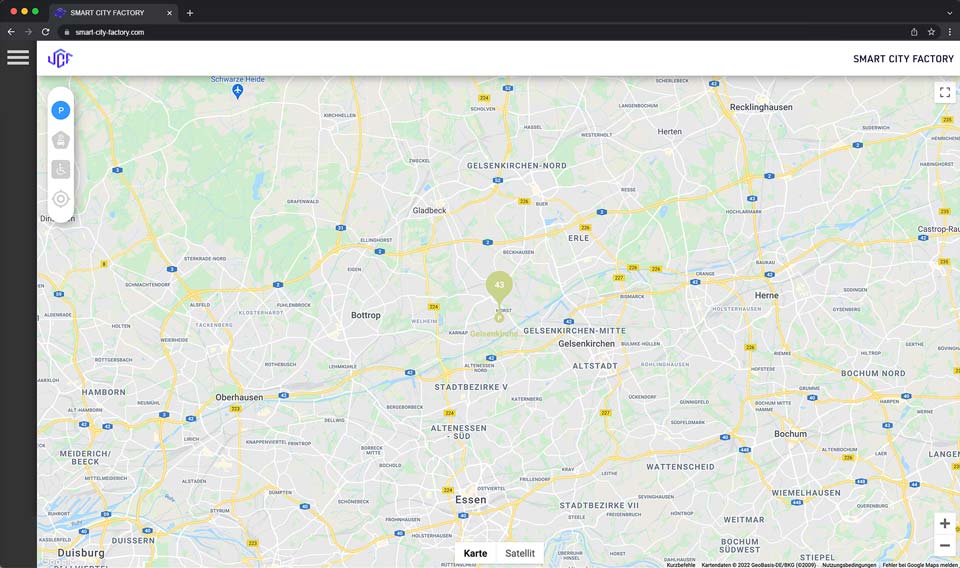Open the browser three-dot menu
960x568 pixels.
[950, 32]
